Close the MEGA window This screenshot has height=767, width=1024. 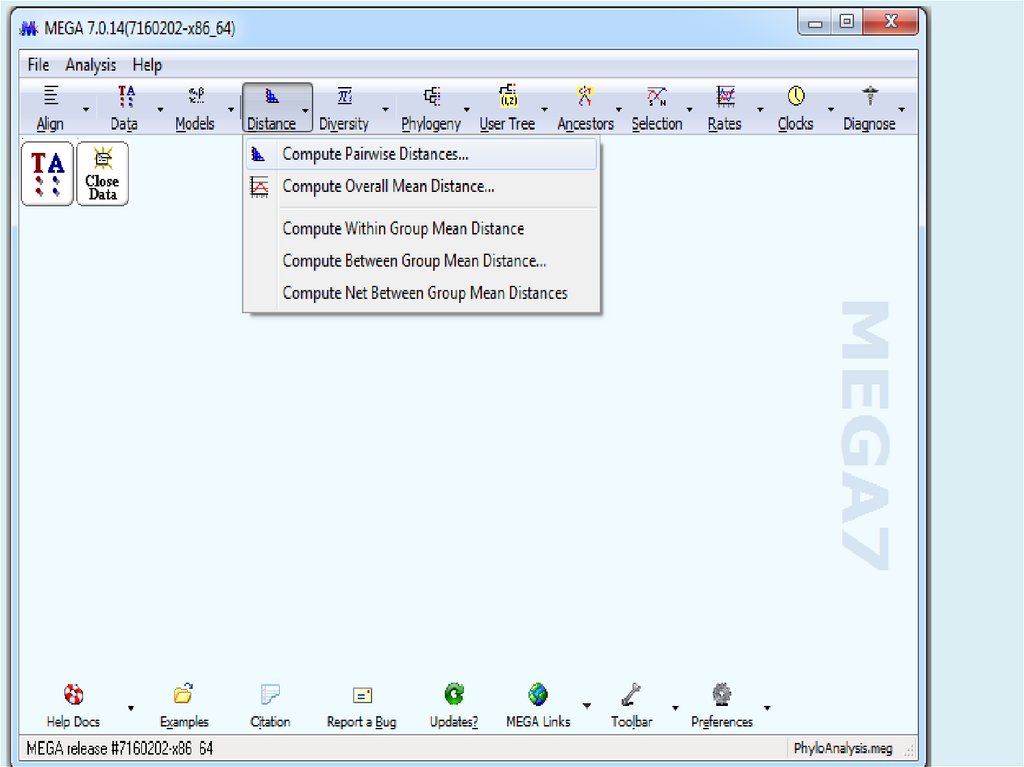click(x=890, y=22)
